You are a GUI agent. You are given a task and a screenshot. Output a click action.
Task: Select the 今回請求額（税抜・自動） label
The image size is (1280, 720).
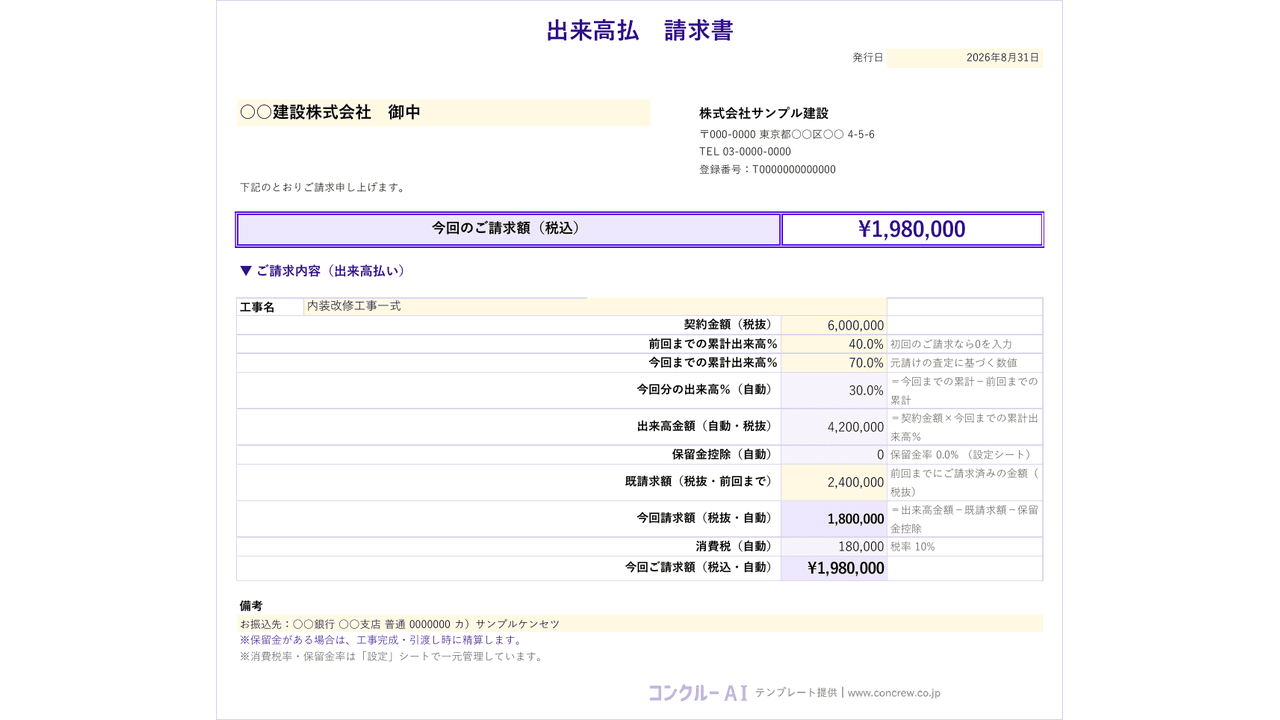pyautogui.click(x=705, y=518)
